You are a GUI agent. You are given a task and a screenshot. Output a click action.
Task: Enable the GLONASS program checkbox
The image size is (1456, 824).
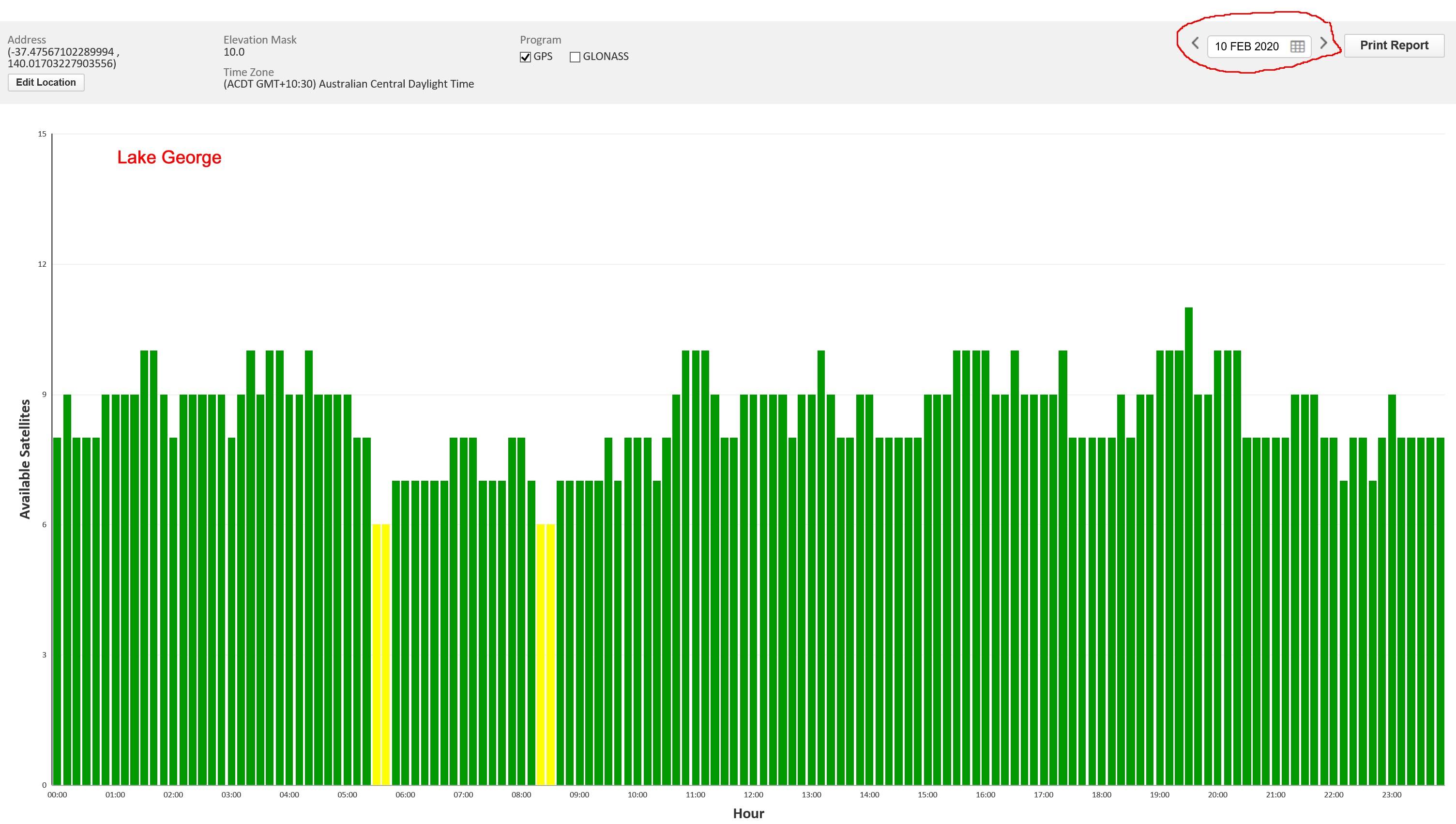pos(575,57)
